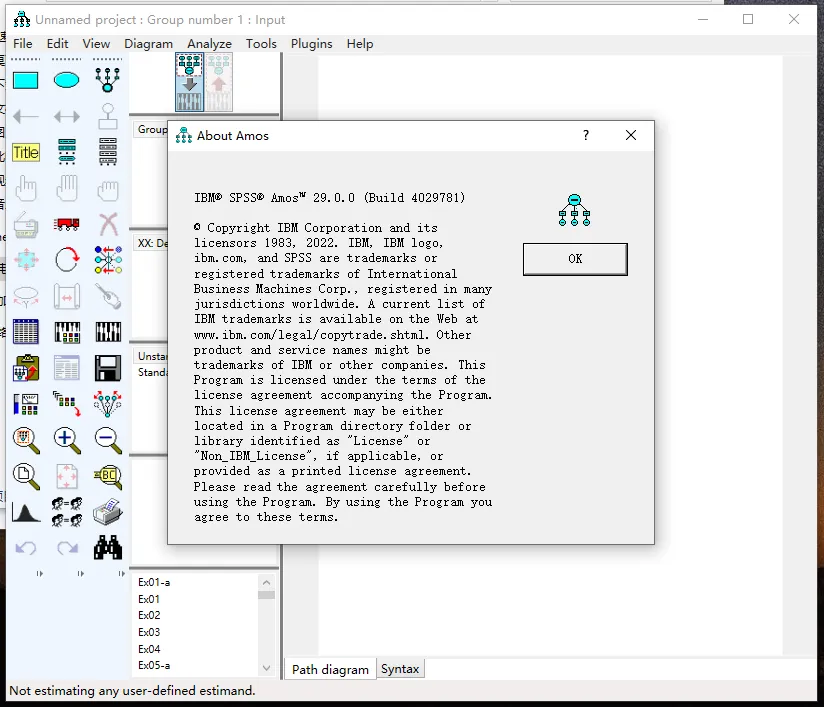Open the loupe BC magnifier tool
Screen dimensions: 824x707
tap(108, 476)
